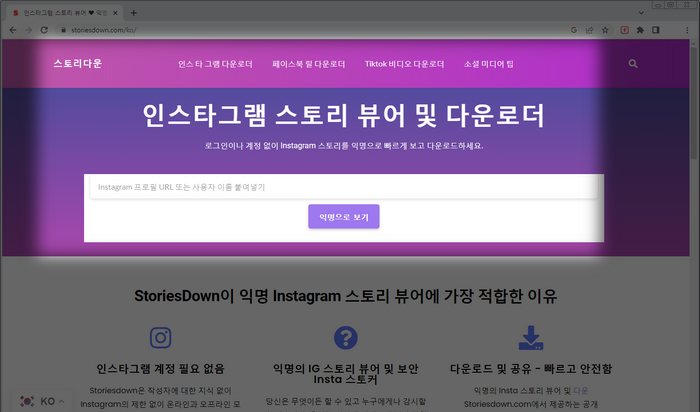Open a new tab with the plus button
The height and width of the screenshot is (412, 700).
(x=133, y=13)
